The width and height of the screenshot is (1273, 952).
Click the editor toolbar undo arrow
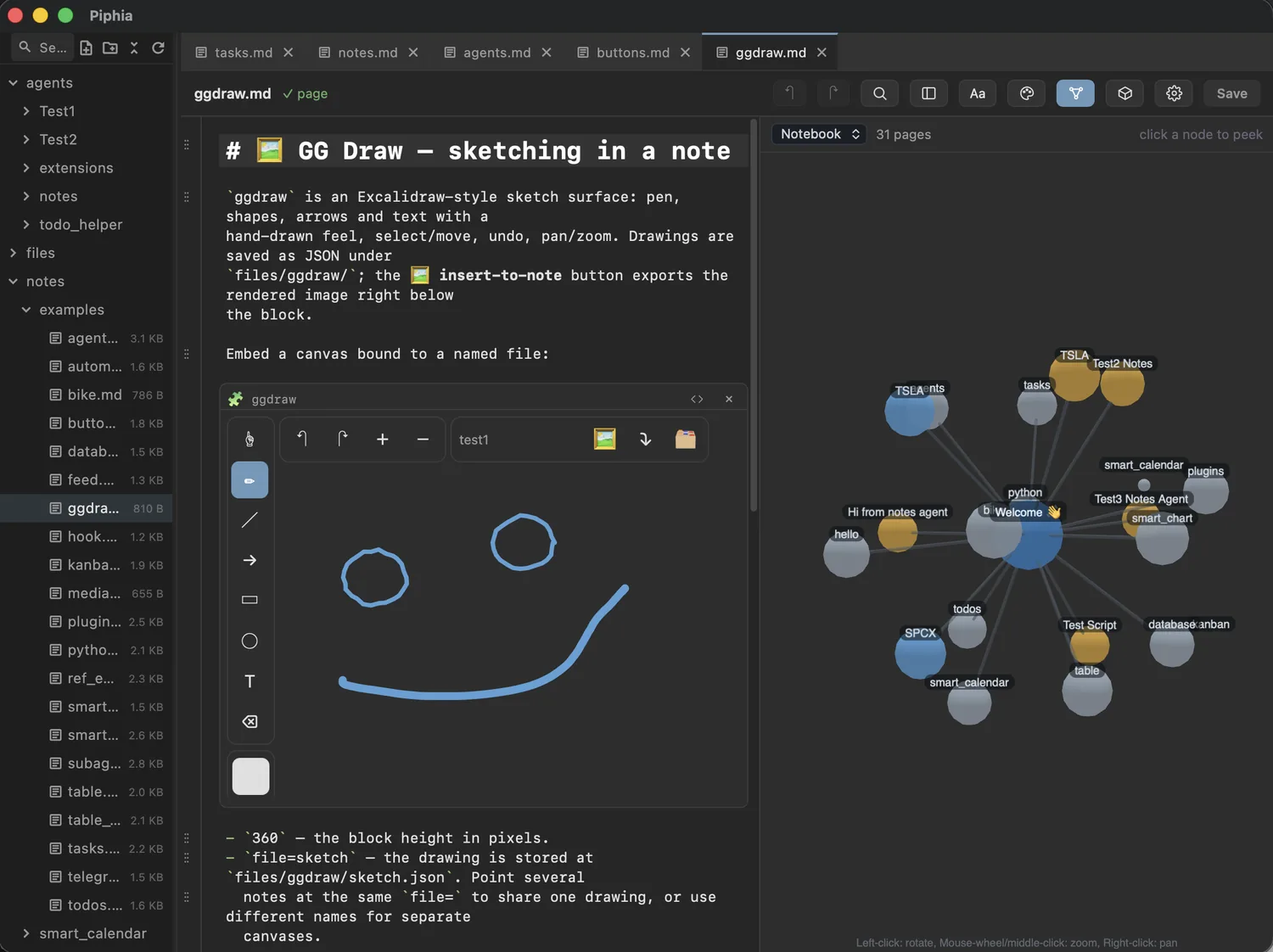tap(789, 93)
